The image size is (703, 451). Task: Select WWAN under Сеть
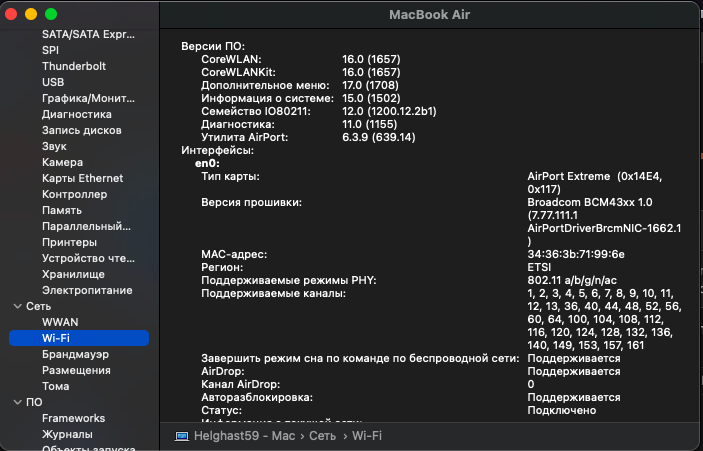coord(60,322)
